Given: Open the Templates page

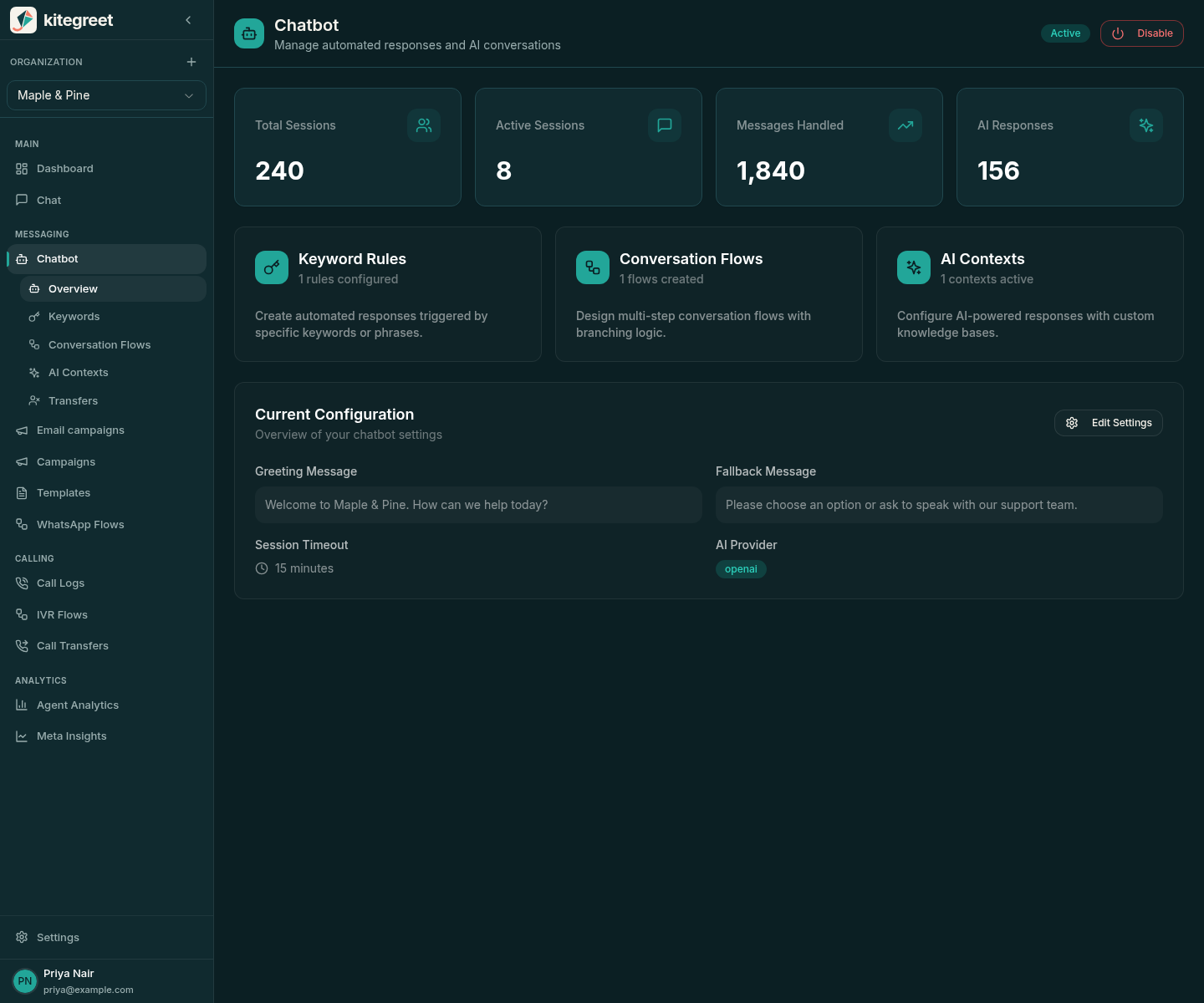Looking at the screenshot, I should (106, 493).
